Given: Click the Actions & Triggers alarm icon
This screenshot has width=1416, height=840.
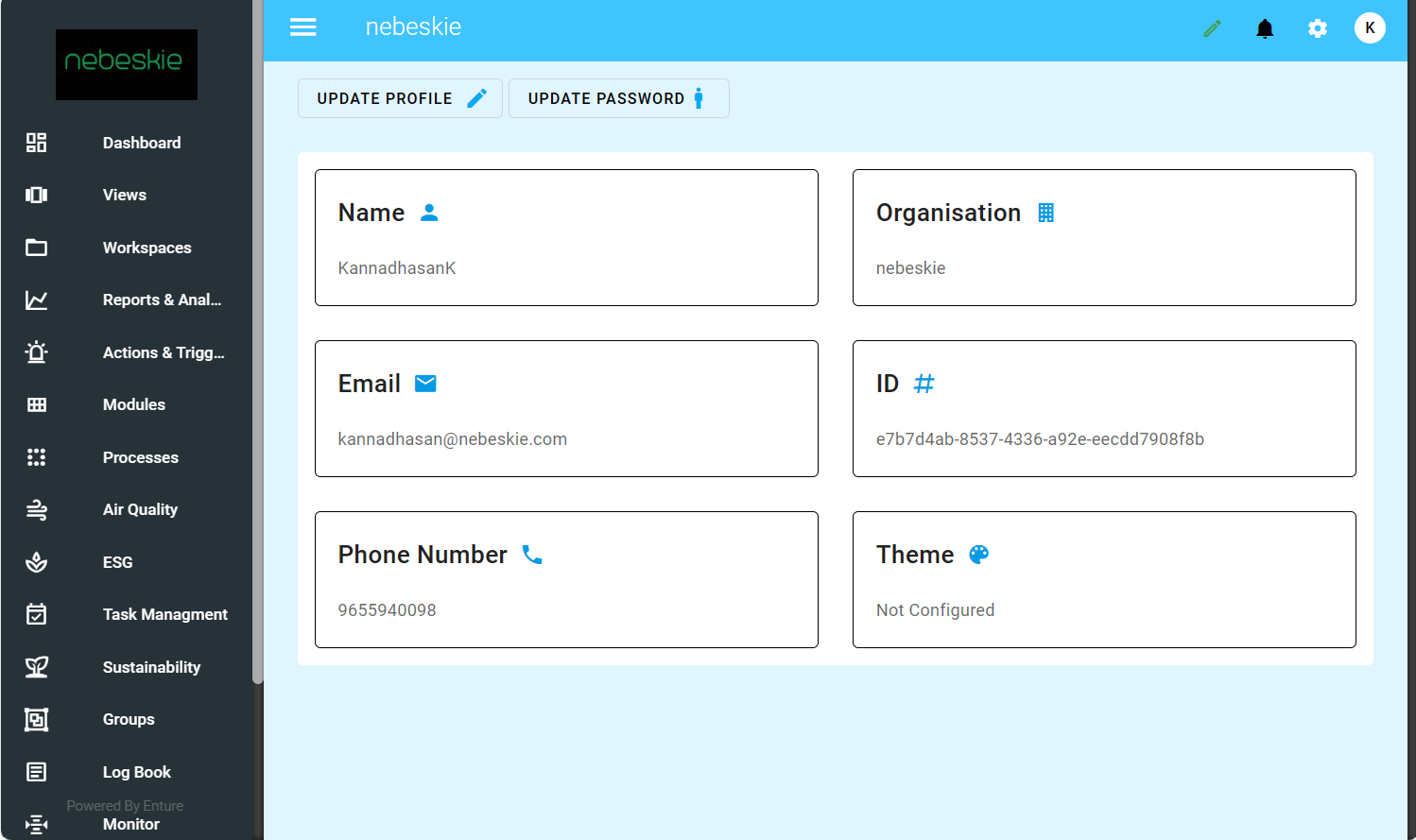Looking at the screenshot, I should tap(37, 352).
